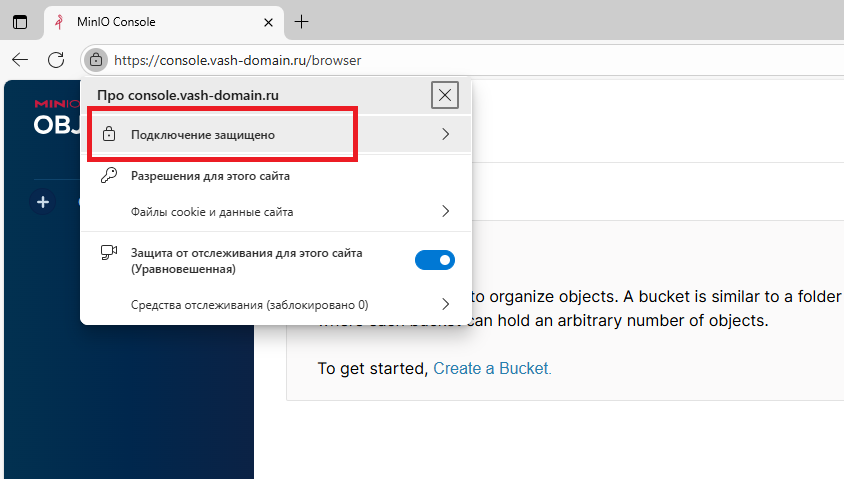This screenshot has width=844, height=479.
Task: Click the plus button in MinIO sidebar
Action: (43, 202)
